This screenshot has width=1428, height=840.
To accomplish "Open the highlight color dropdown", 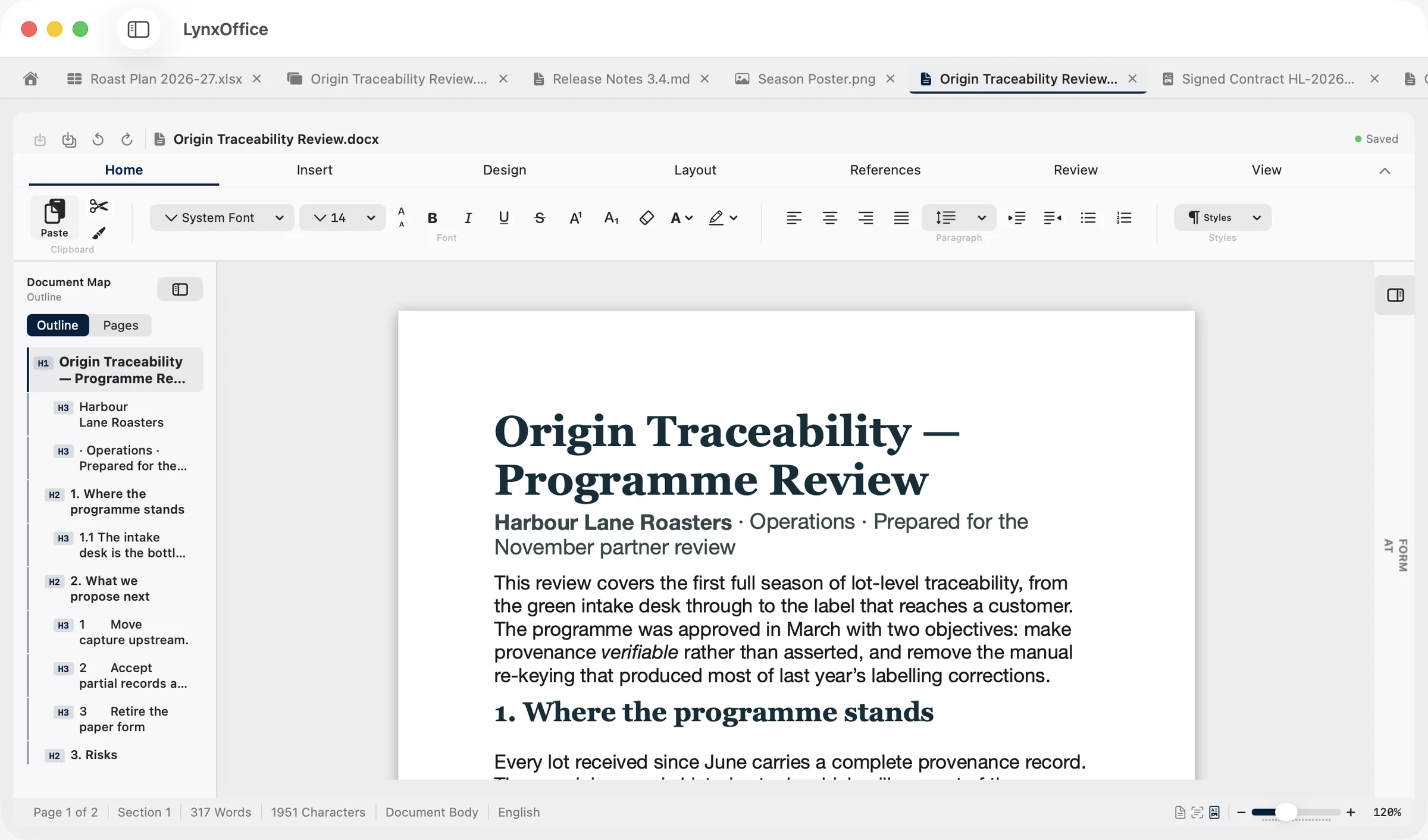I will coord(734,218).
